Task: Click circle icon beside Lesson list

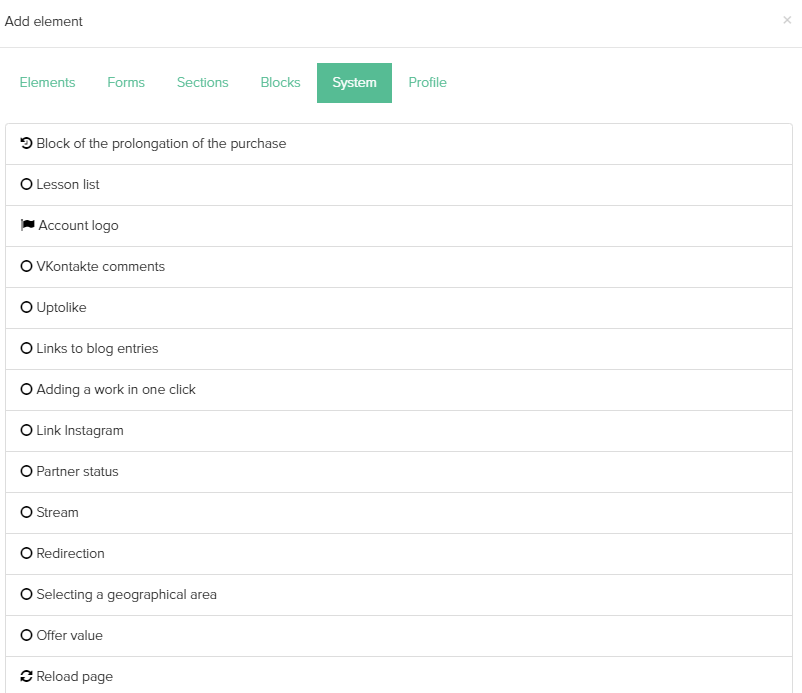Action: pos(26,184)
